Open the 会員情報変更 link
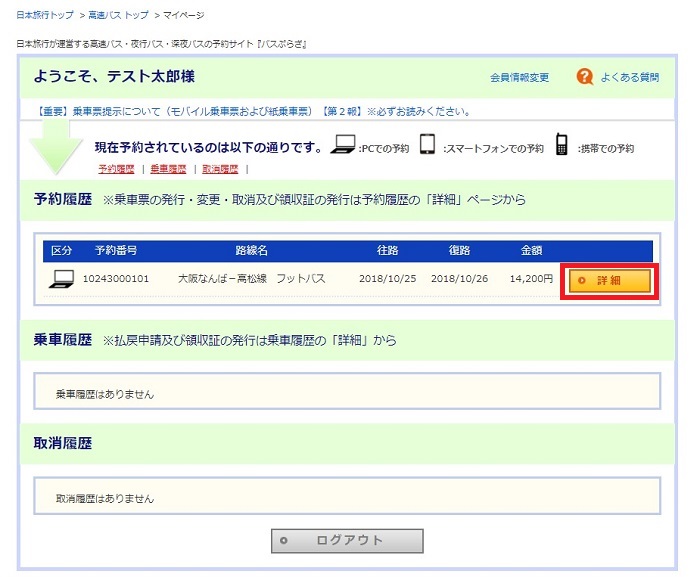The image size is (700, 577). tap(519, 78)
